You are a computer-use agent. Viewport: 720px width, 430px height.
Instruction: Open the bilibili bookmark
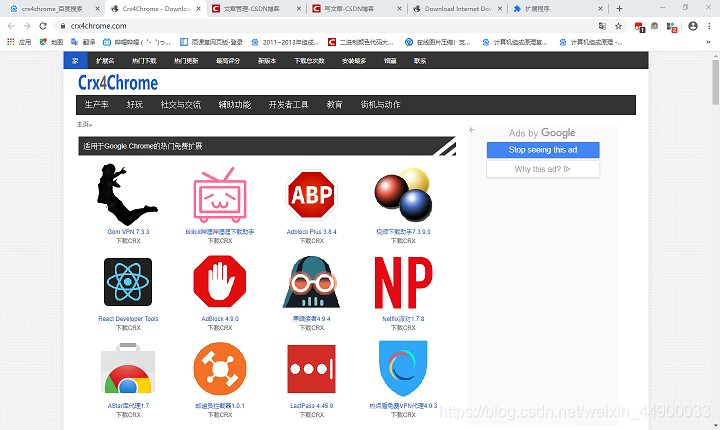[x=136, y=42]
